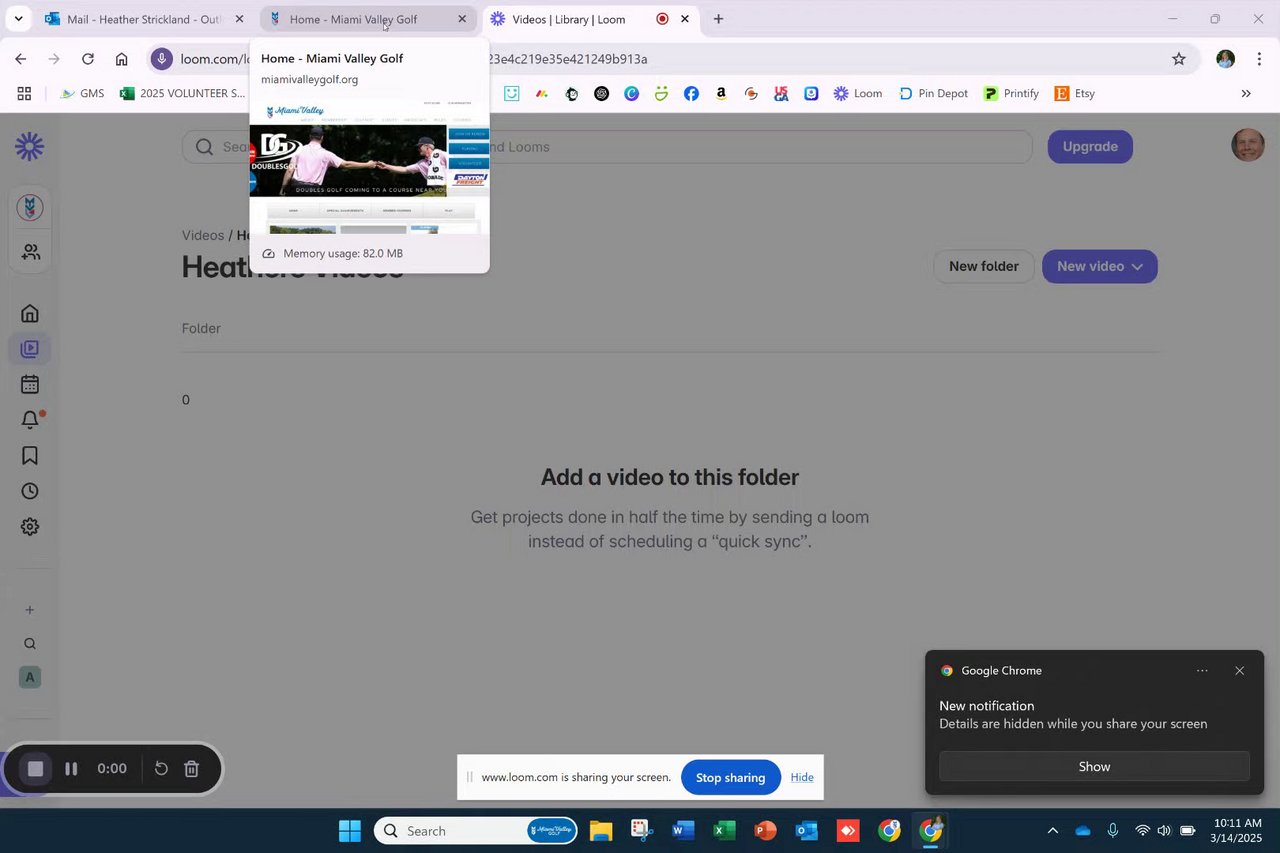Image resolution: width=1280 pixels, height=853 pixels.
Task: Open the taskbar clock showing 10:11 AM
Action: coord(1237,831)
